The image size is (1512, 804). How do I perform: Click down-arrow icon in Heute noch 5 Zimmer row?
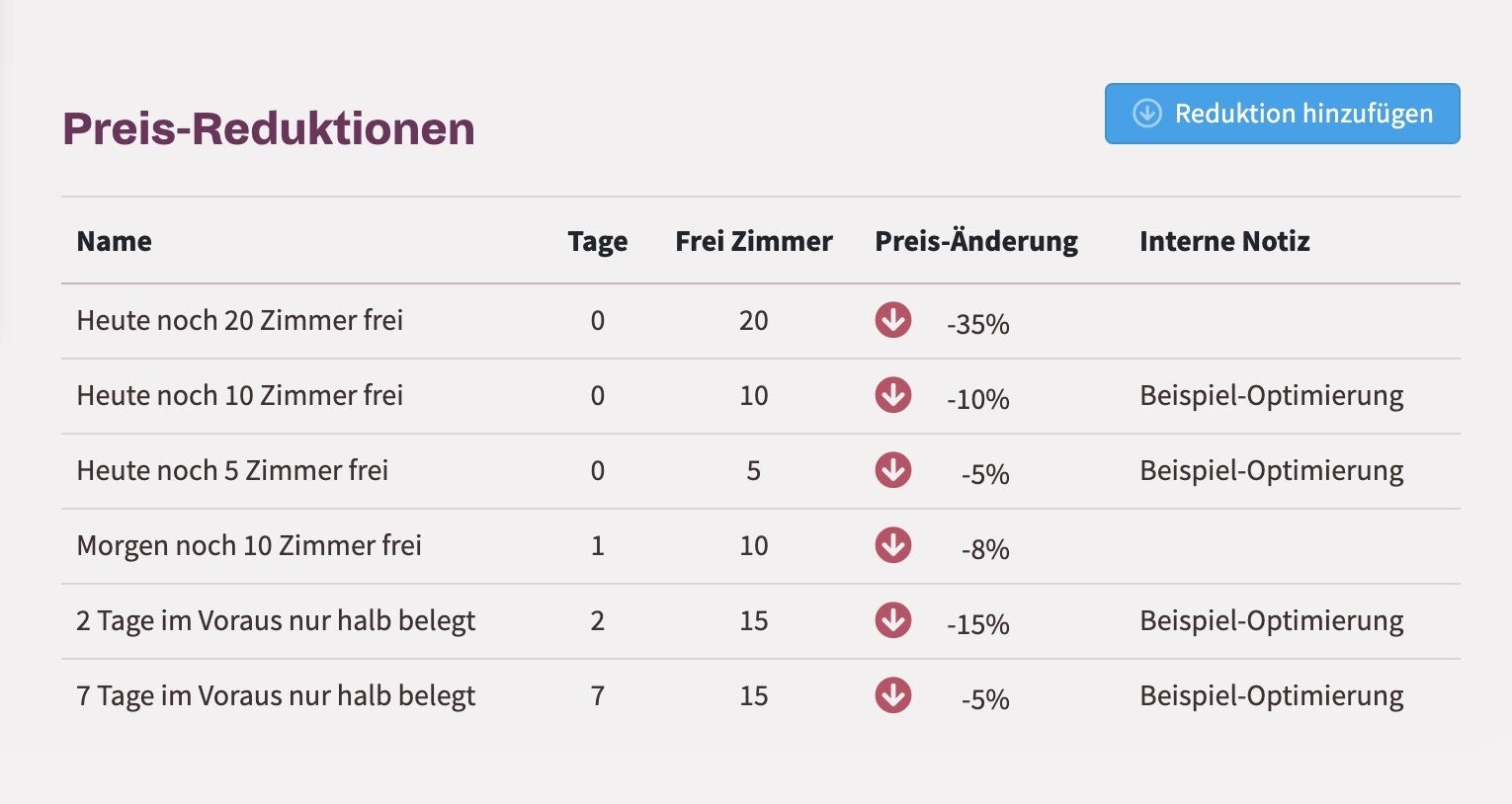coord(892,470)
